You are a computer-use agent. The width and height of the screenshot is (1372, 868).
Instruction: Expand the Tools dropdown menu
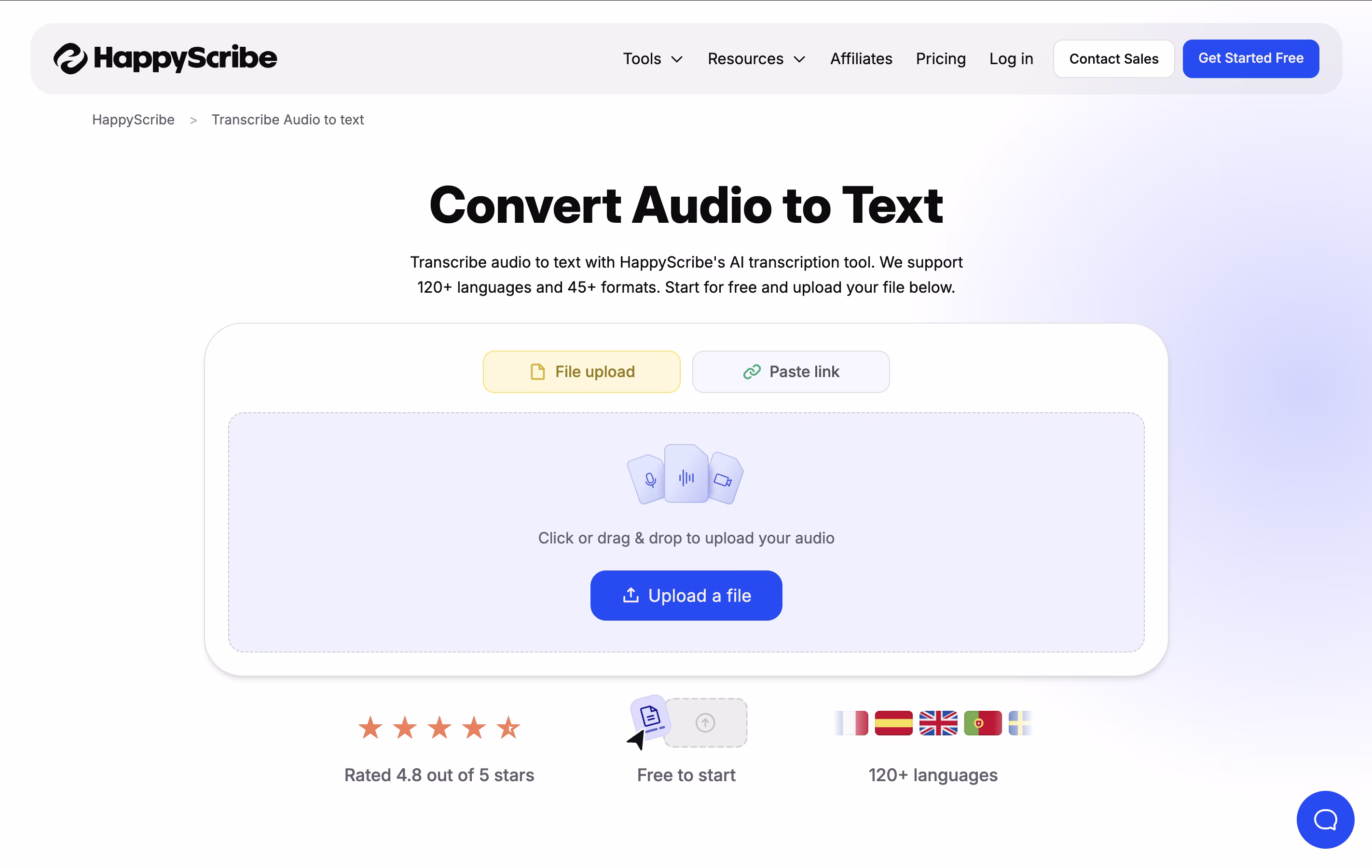(652, 59)
